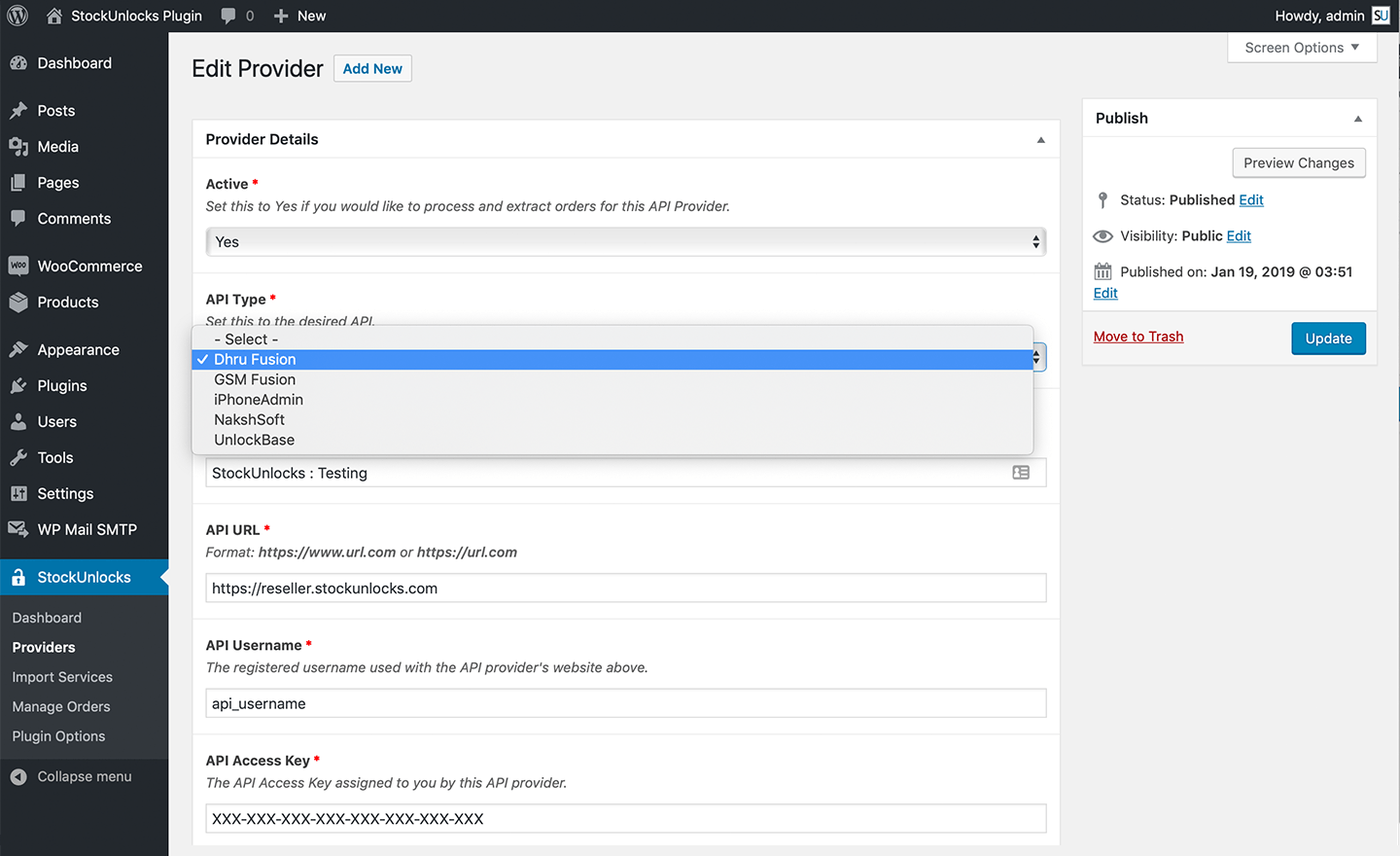
Task: Click the Collapse menu arrow icon
Action: [17, 776]
